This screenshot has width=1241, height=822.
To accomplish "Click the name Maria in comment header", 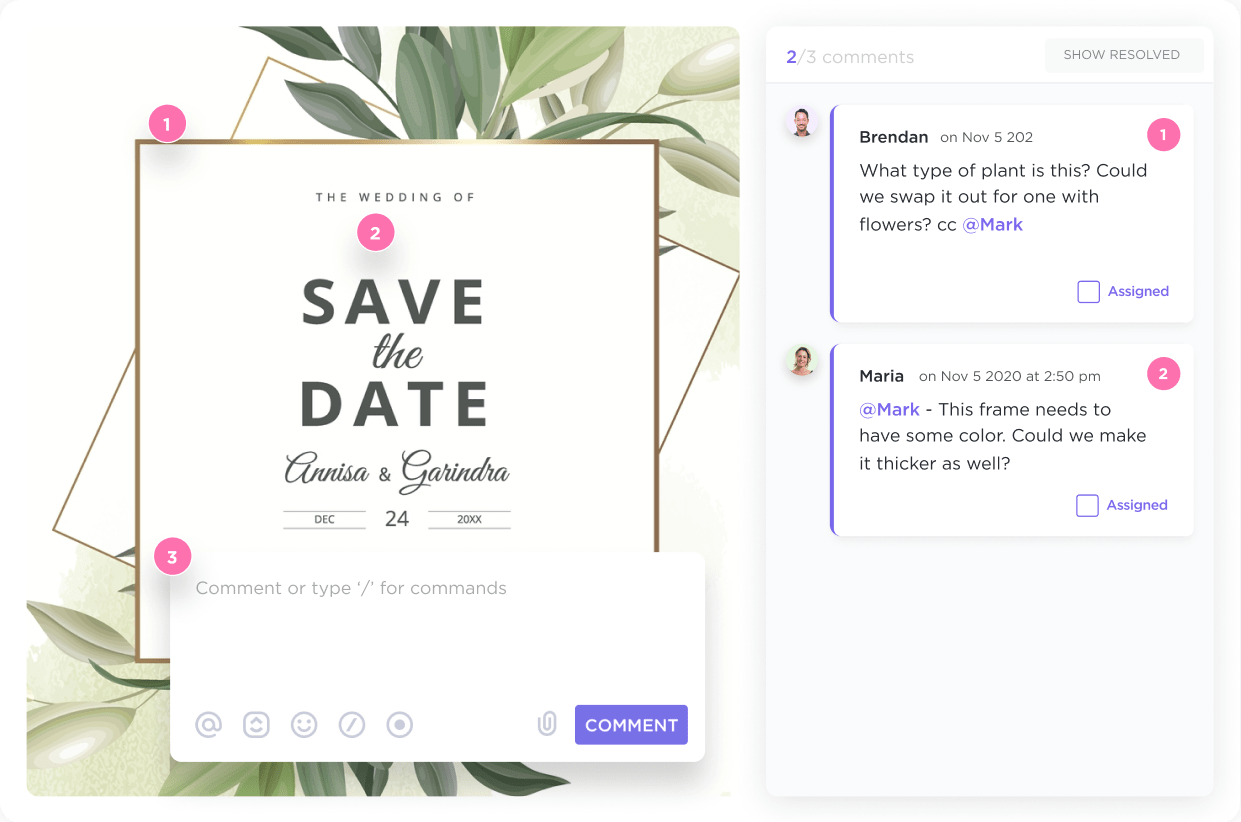I will pyautogui.click(x=881, y=376).
